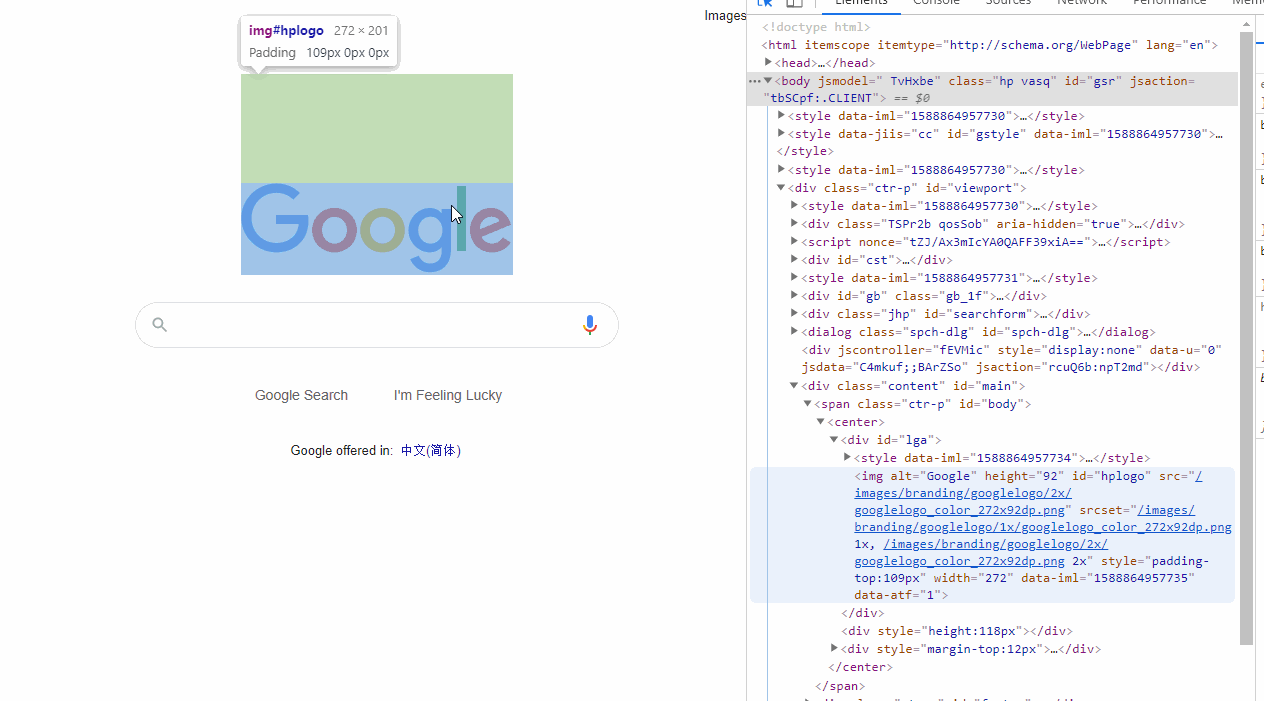Select the img alt="Google" hplogo line

(992, 535)
